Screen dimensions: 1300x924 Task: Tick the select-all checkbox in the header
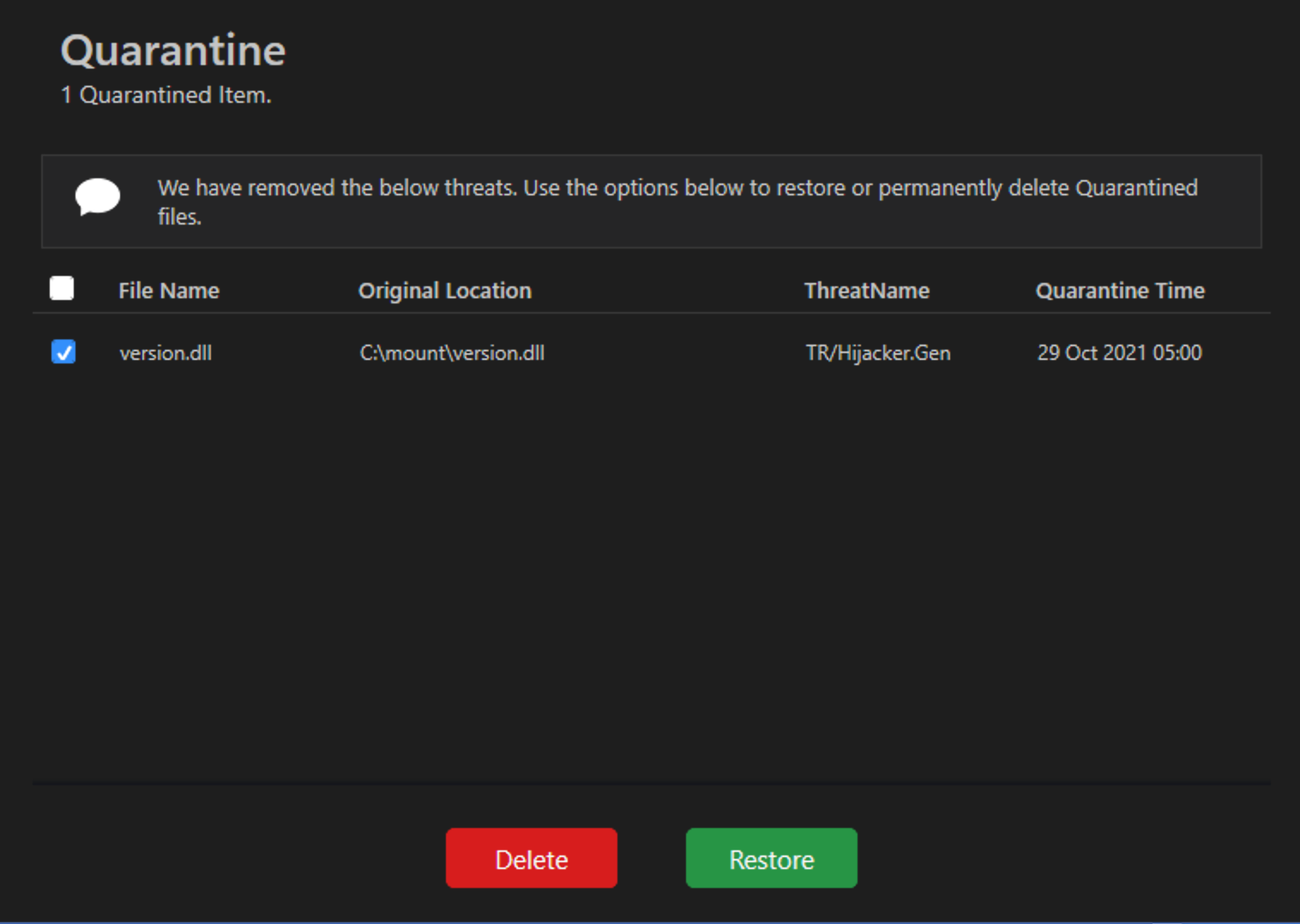coord(62,288)
